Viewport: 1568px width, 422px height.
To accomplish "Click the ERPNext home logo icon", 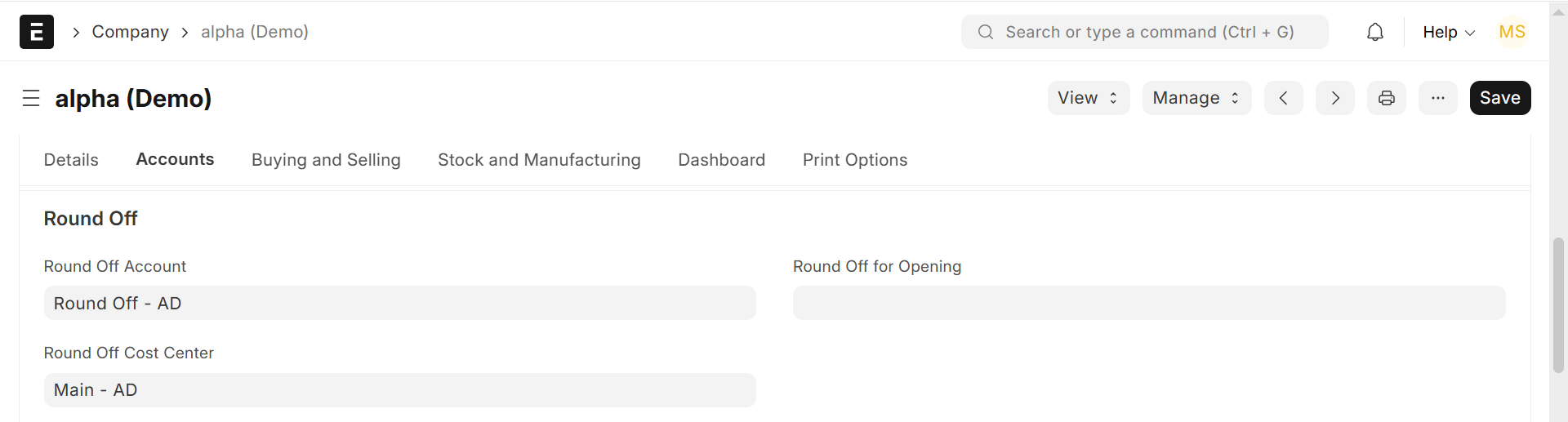I will [x=37, y=32].
